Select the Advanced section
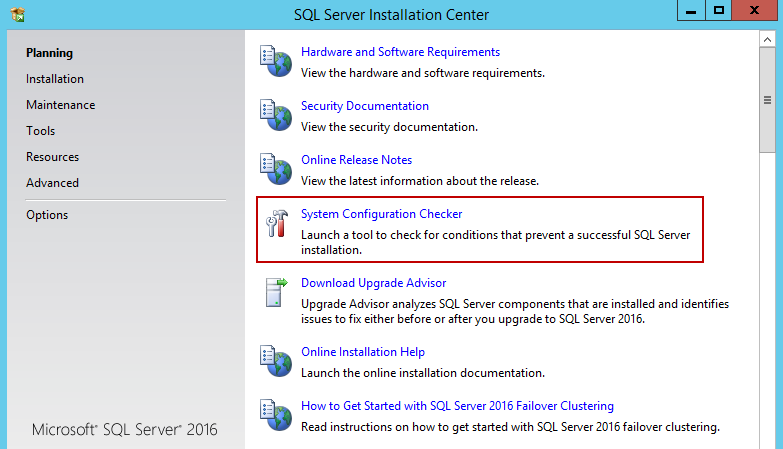Screen dimensions: 783x449 (x=52, y=183)
